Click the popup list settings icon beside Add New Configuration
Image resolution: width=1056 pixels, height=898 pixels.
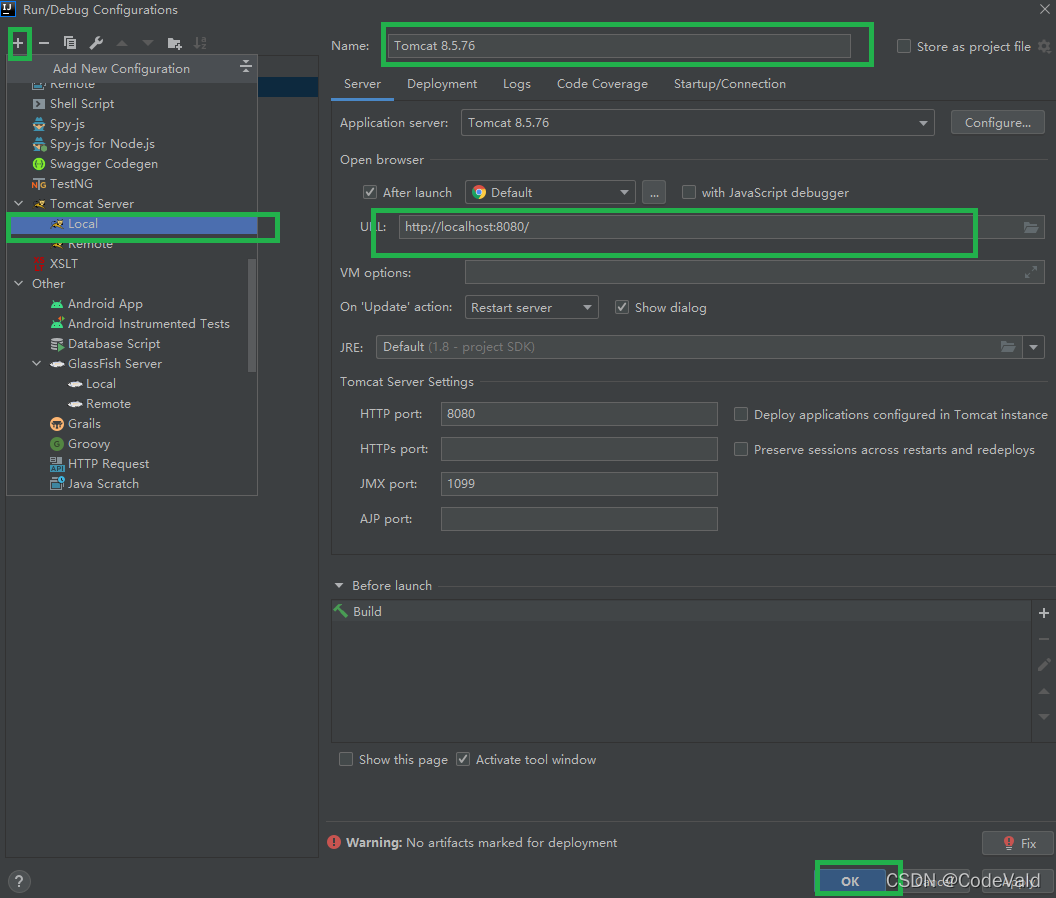click(x=246, y=66)
